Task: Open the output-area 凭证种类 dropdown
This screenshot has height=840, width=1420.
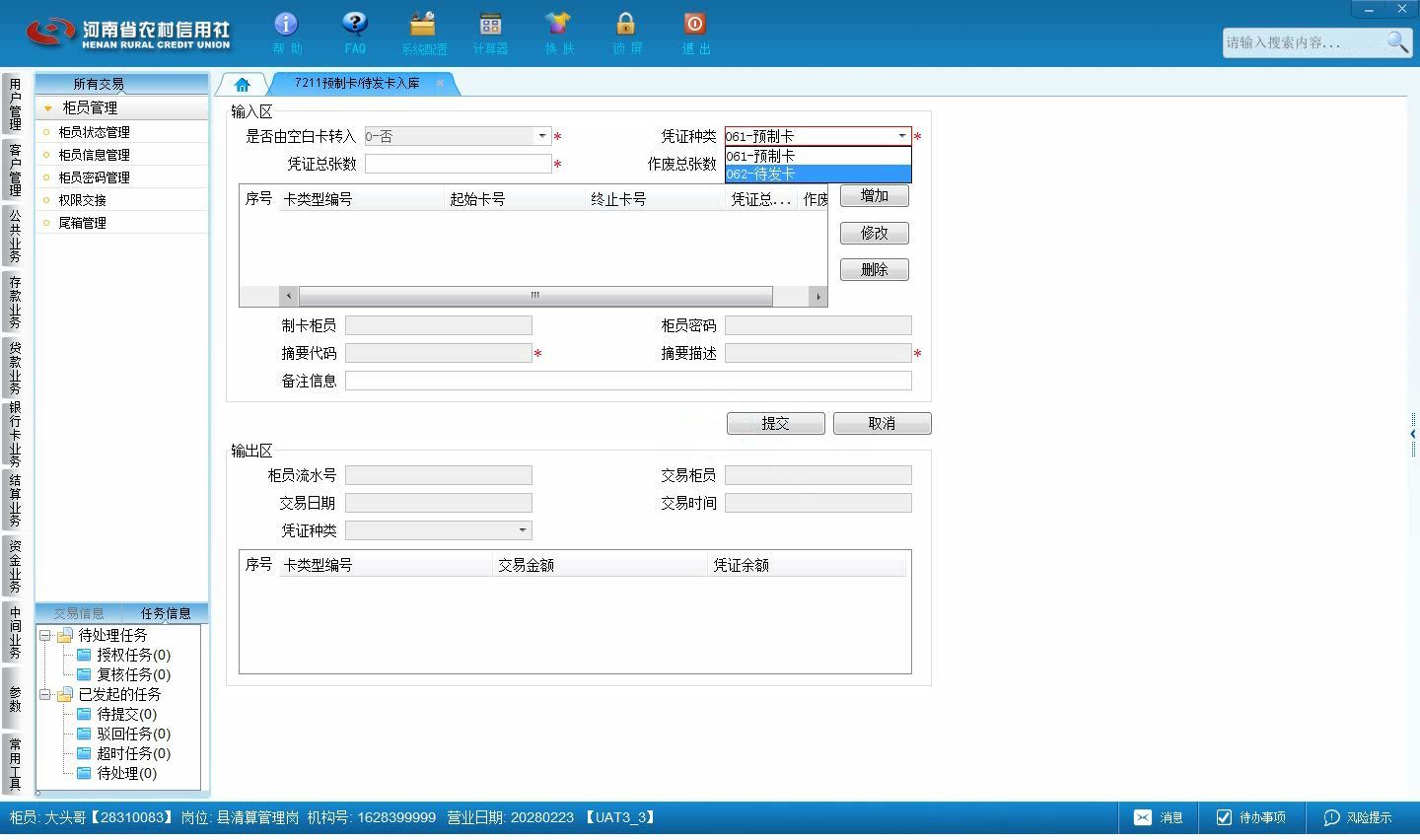Action: (x=523, y=530)
